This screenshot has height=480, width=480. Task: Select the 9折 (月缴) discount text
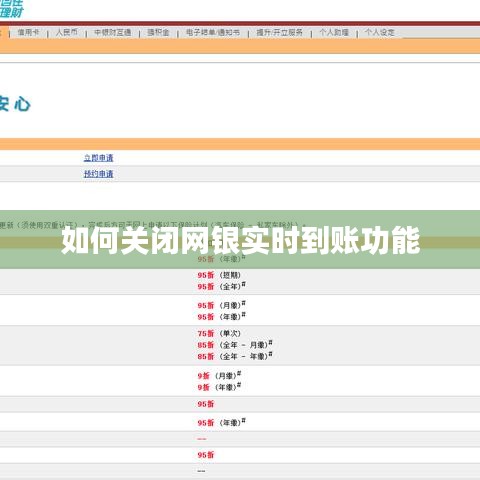[219, 376]
